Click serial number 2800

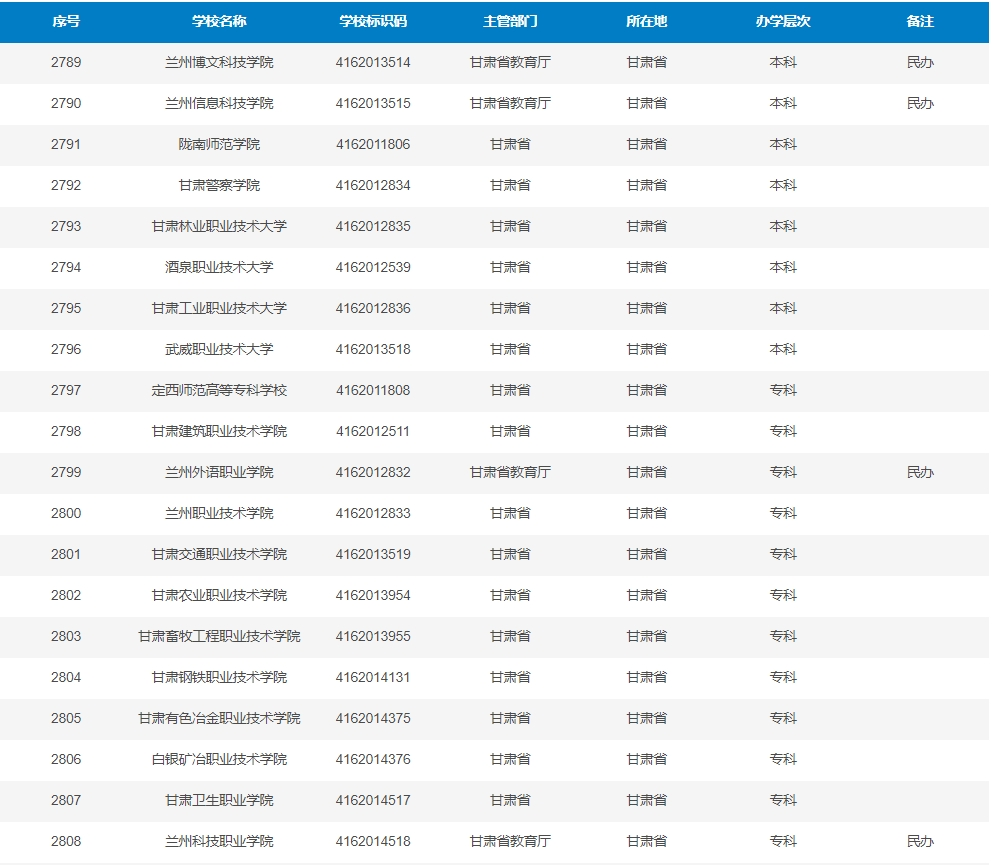click(x=66, y=513)
